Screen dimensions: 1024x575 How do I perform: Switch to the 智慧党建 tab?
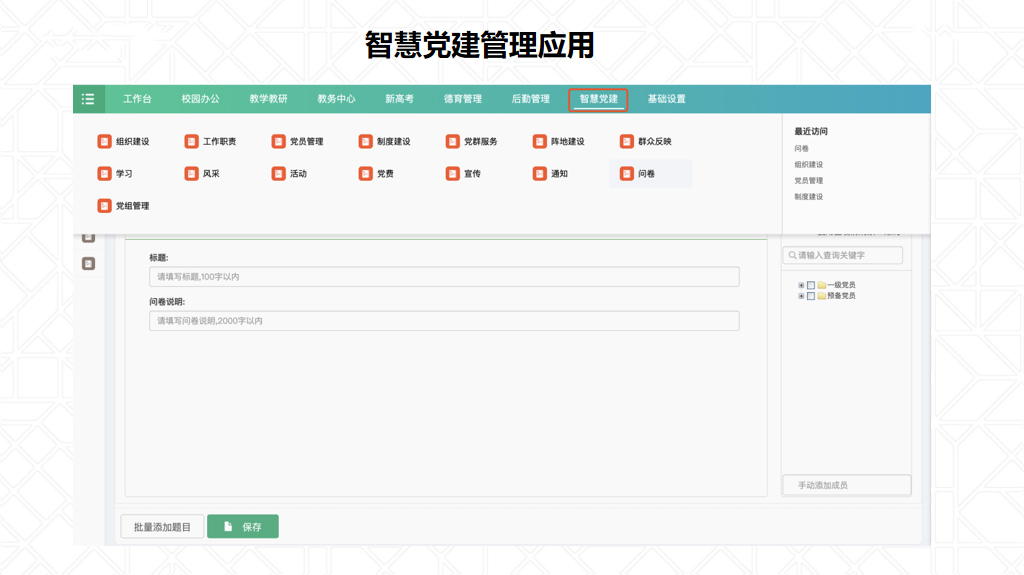tap(598, 99)
